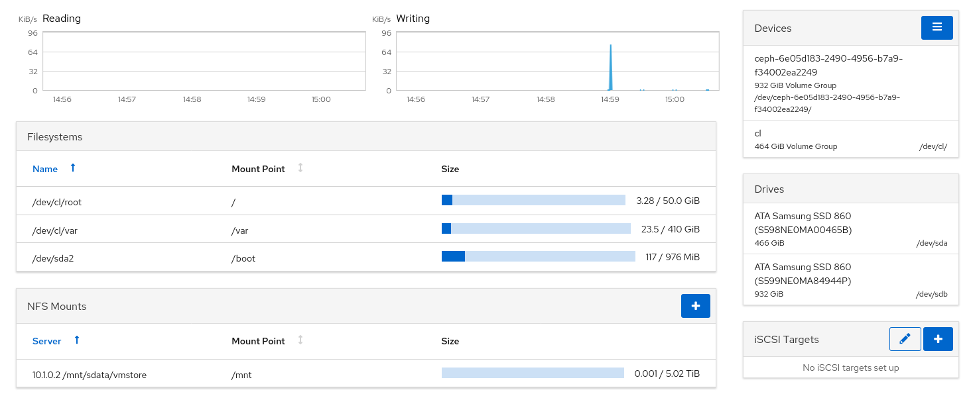The height and width of the screenshot is (393, 974).
Task: Edit iSCSI initiator name with pencil icon
Action: pyautogui.click(x=905, y=339)
